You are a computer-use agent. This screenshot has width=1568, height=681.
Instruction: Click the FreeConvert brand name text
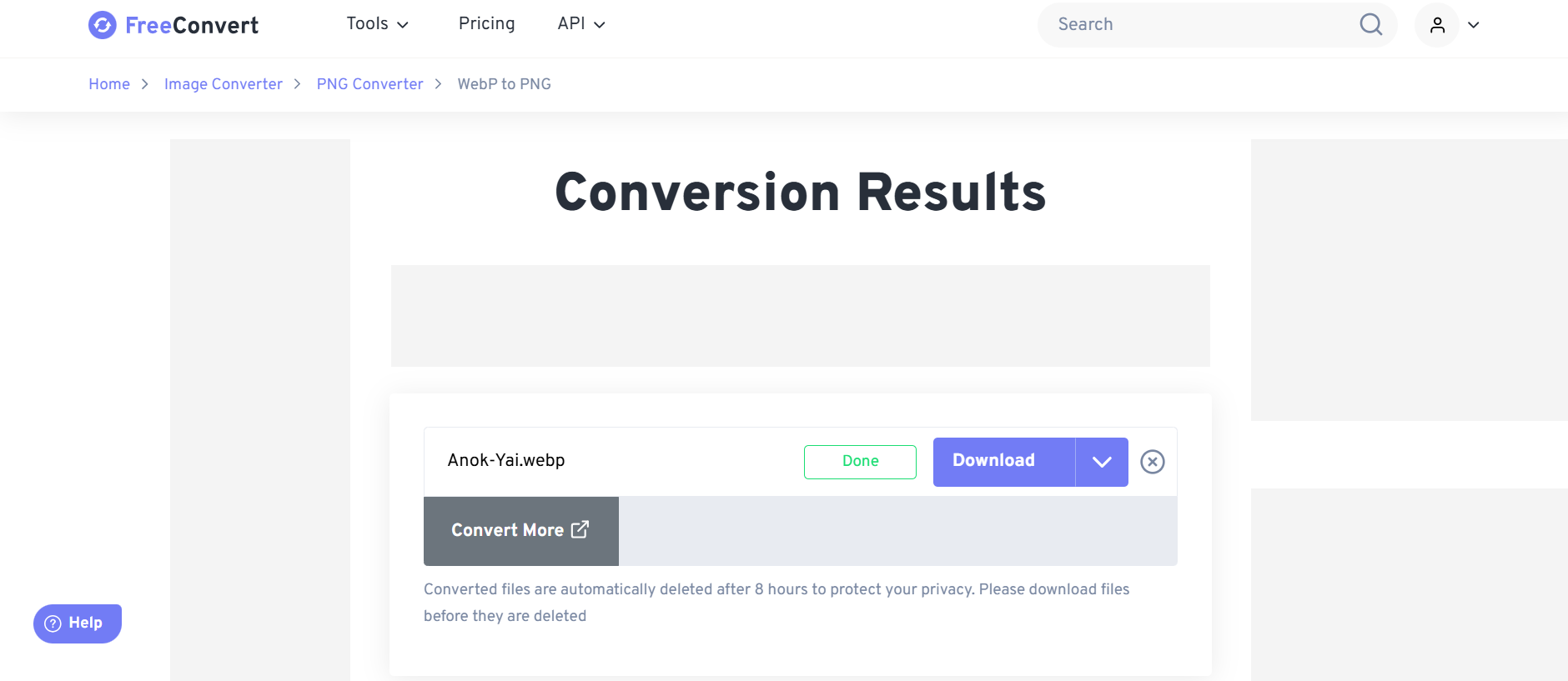[192, 26]
